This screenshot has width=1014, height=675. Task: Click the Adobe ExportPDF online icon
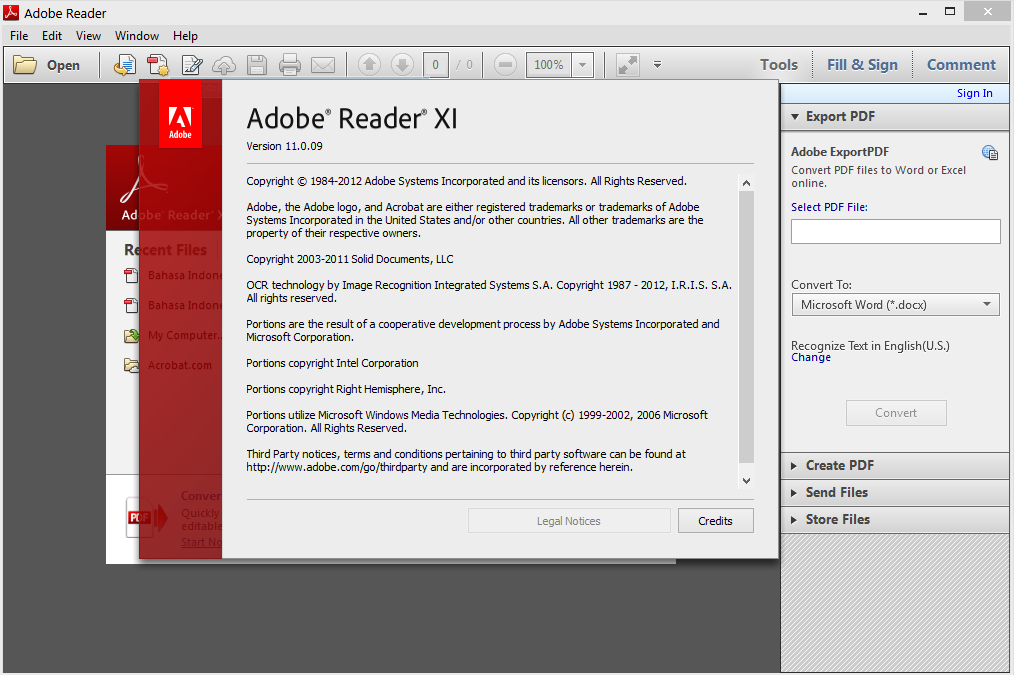coord(989,153)
